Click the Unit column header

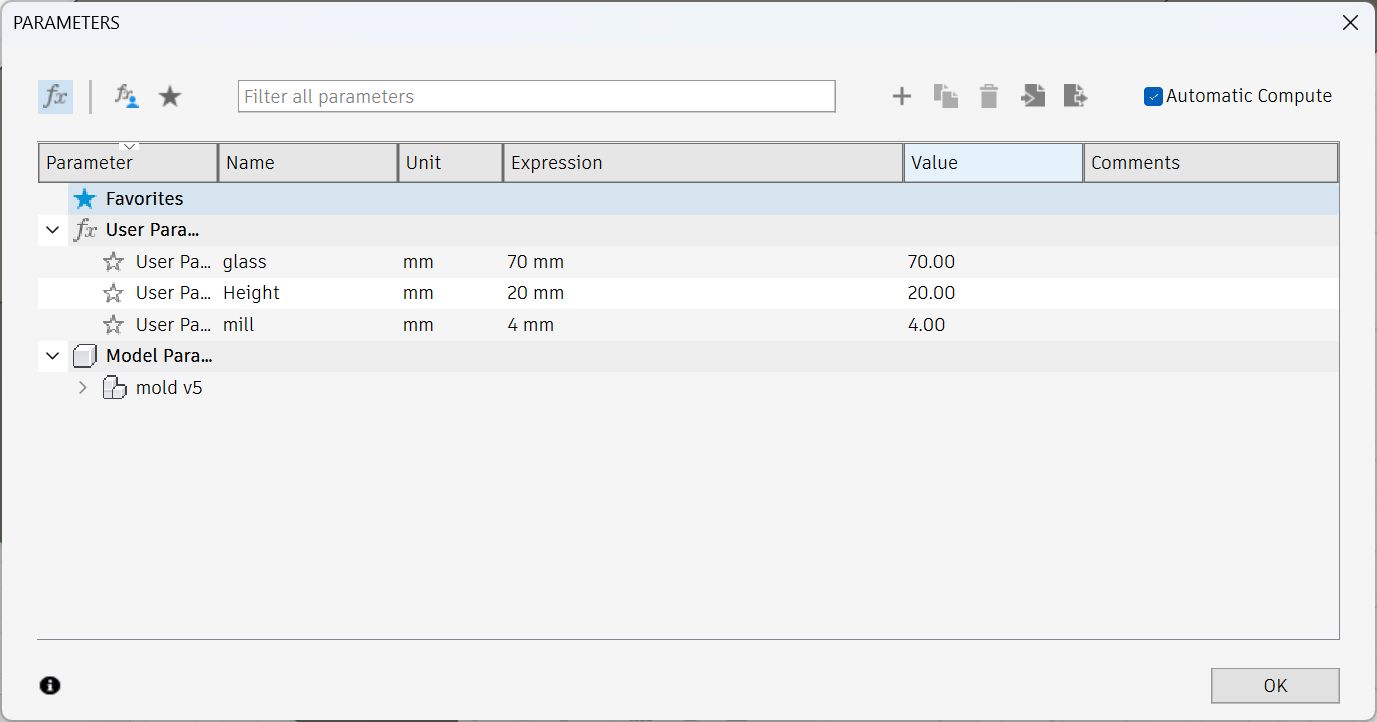point(450,163)
